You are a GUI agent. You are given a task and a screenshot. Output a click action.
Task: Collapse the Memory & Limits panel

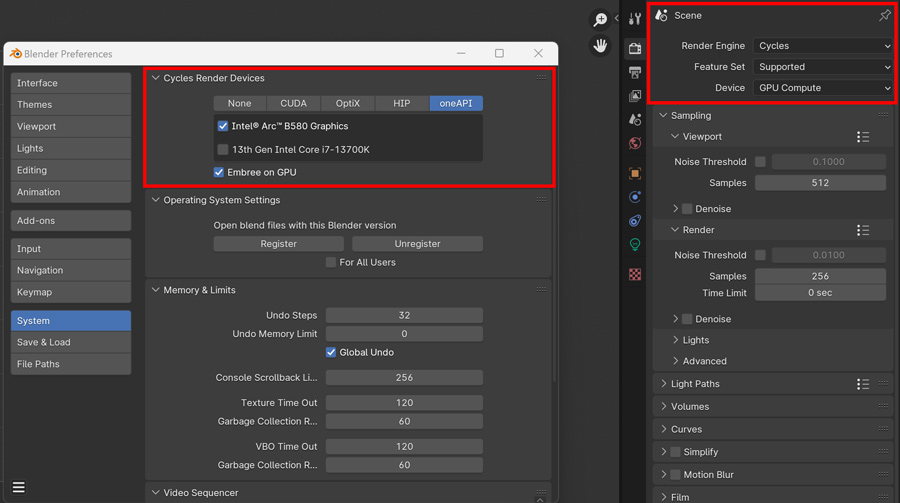click(x=156, y=290)
